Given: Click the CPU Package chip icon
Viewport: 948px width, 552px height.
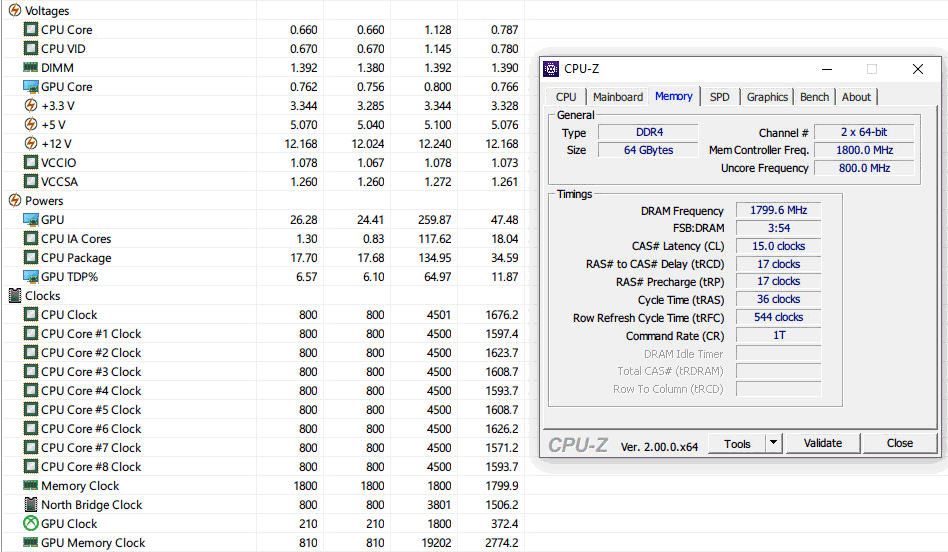Looking at the screenshot, I should click(30, 257).
